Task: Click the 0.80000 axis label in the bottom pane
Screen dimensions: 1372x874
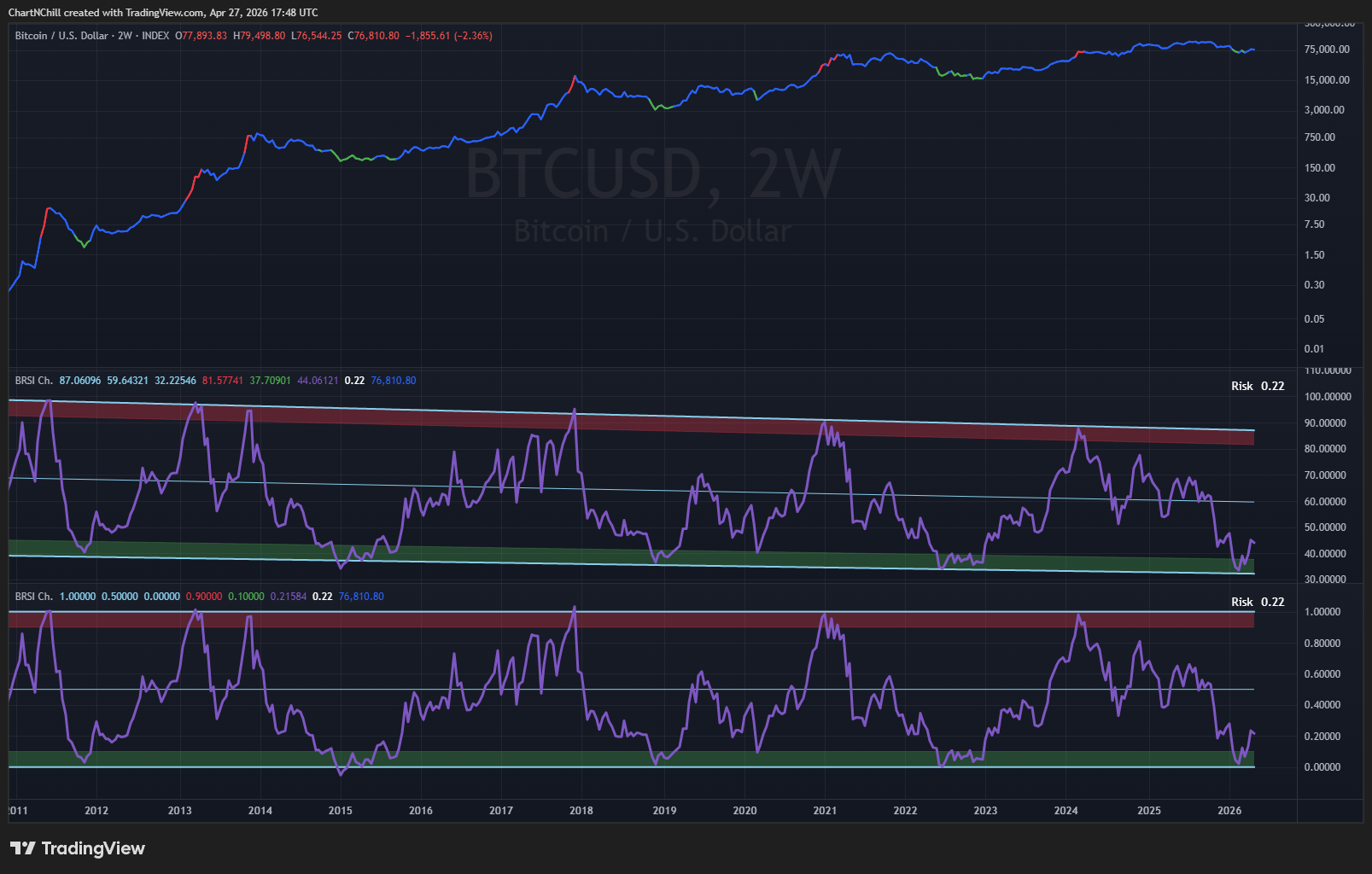Action: click(x=1322, y=644)
